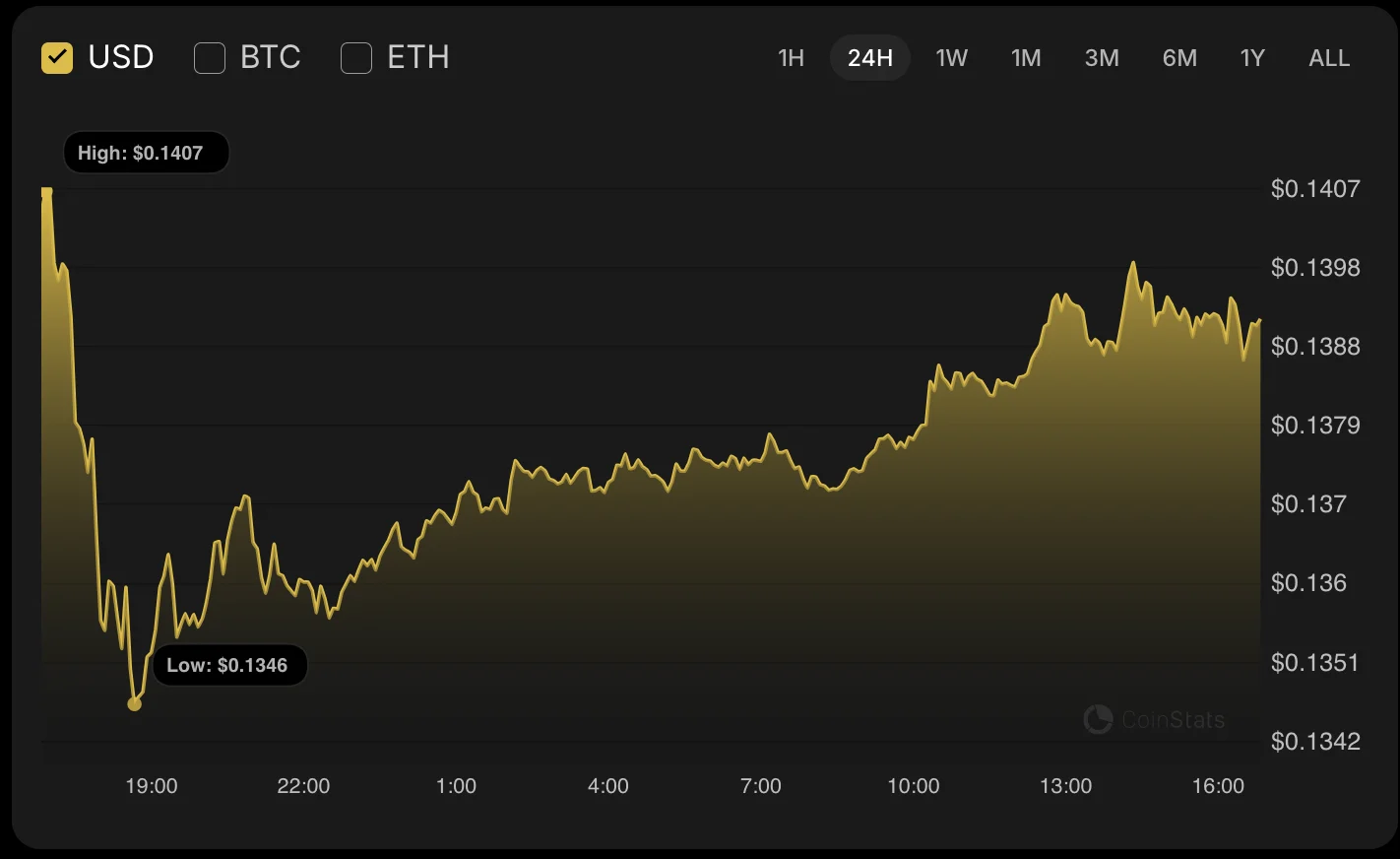
Task: Show the 1M price history
Action: 1026,58
